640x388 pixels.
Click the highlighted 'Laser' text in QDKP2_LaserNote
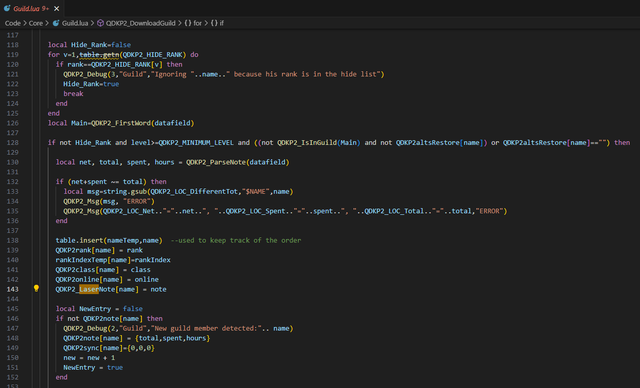[x=89, y=289]
